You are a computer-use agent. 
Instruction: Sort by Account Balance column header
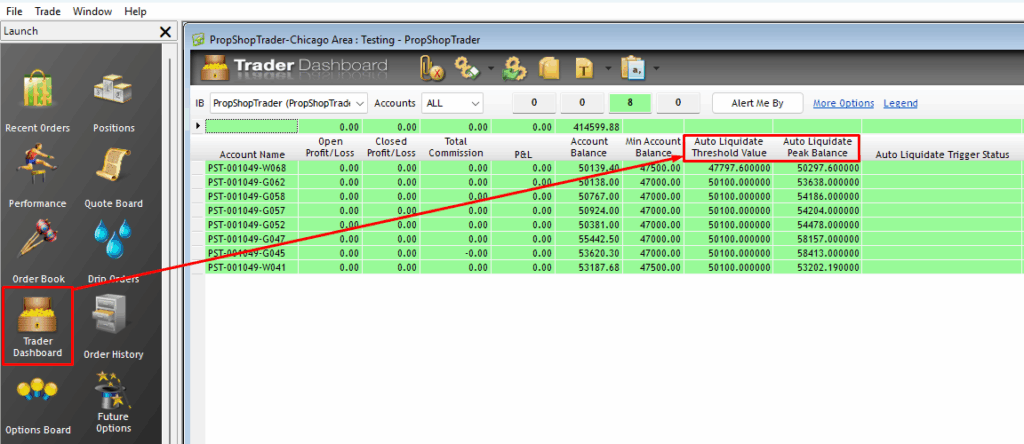tap(590, 148)
